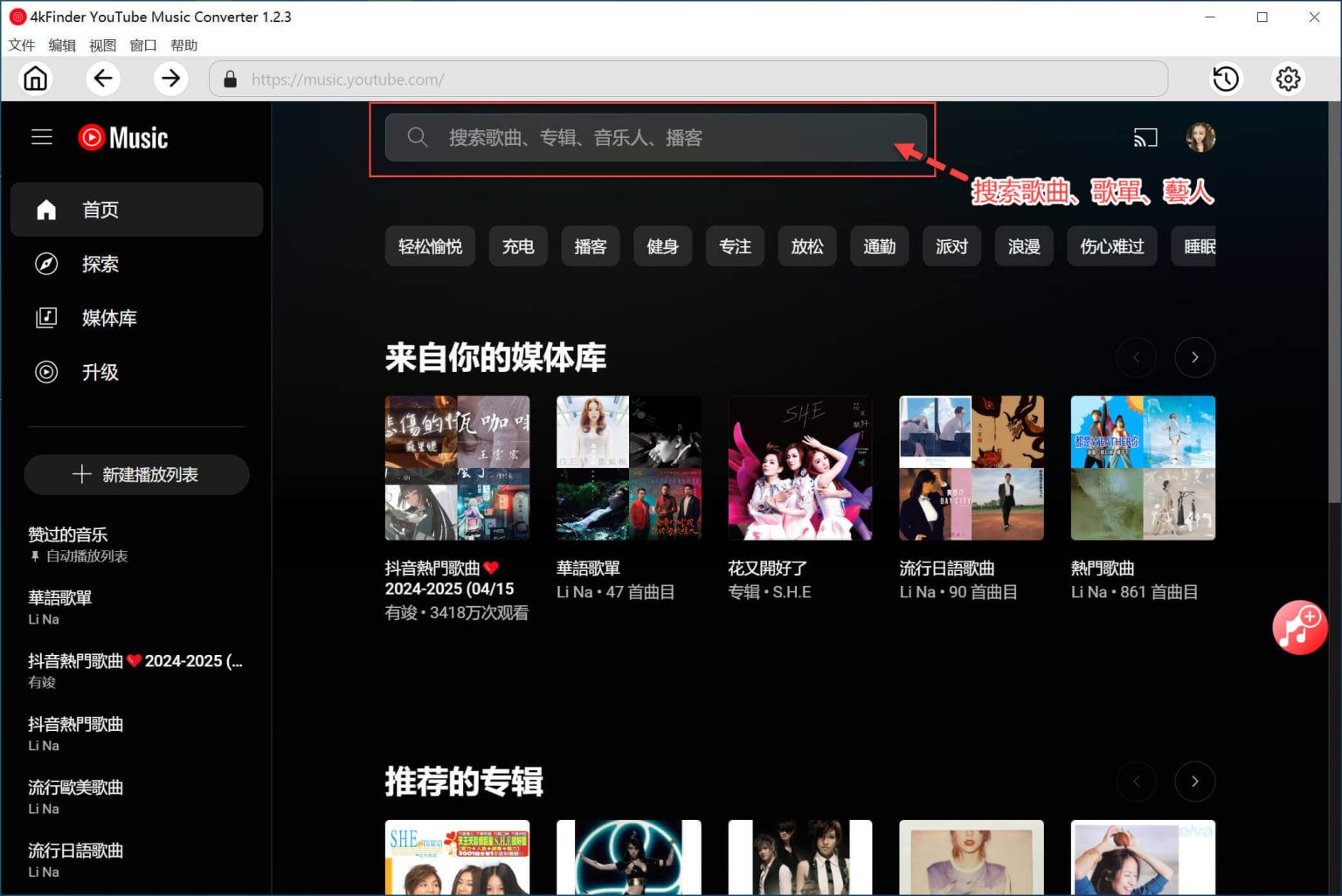Select the 探索 compass icon in sidebar
The image size is (1342, 896).
(46, 264)
